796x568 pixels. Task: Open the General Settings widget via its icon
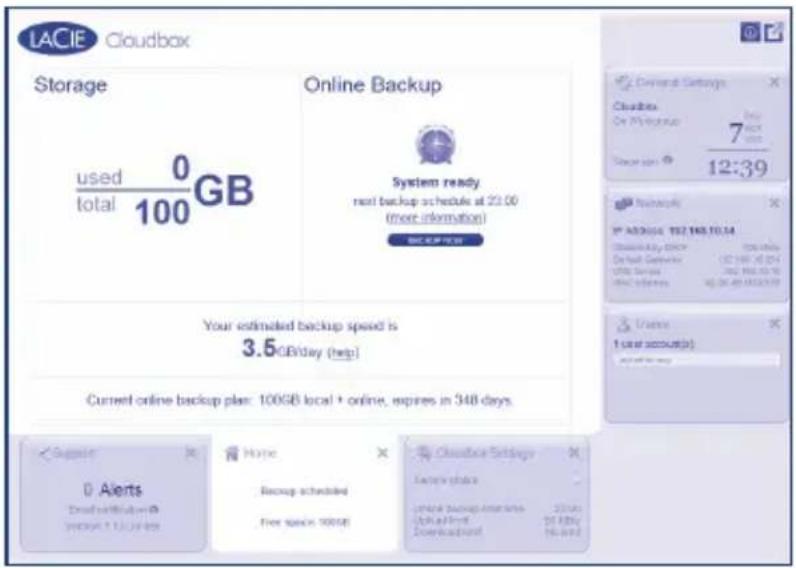point(622,82)
